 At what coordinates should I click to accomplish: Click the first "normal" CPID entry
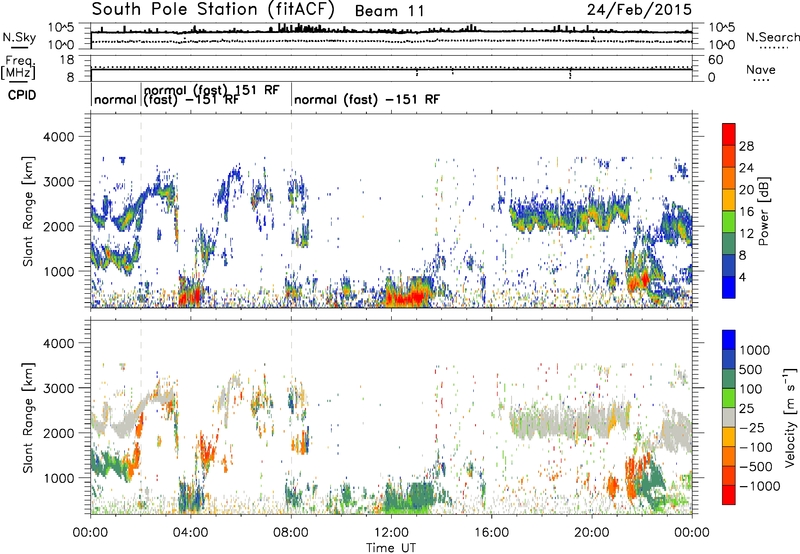pos(116,99)
